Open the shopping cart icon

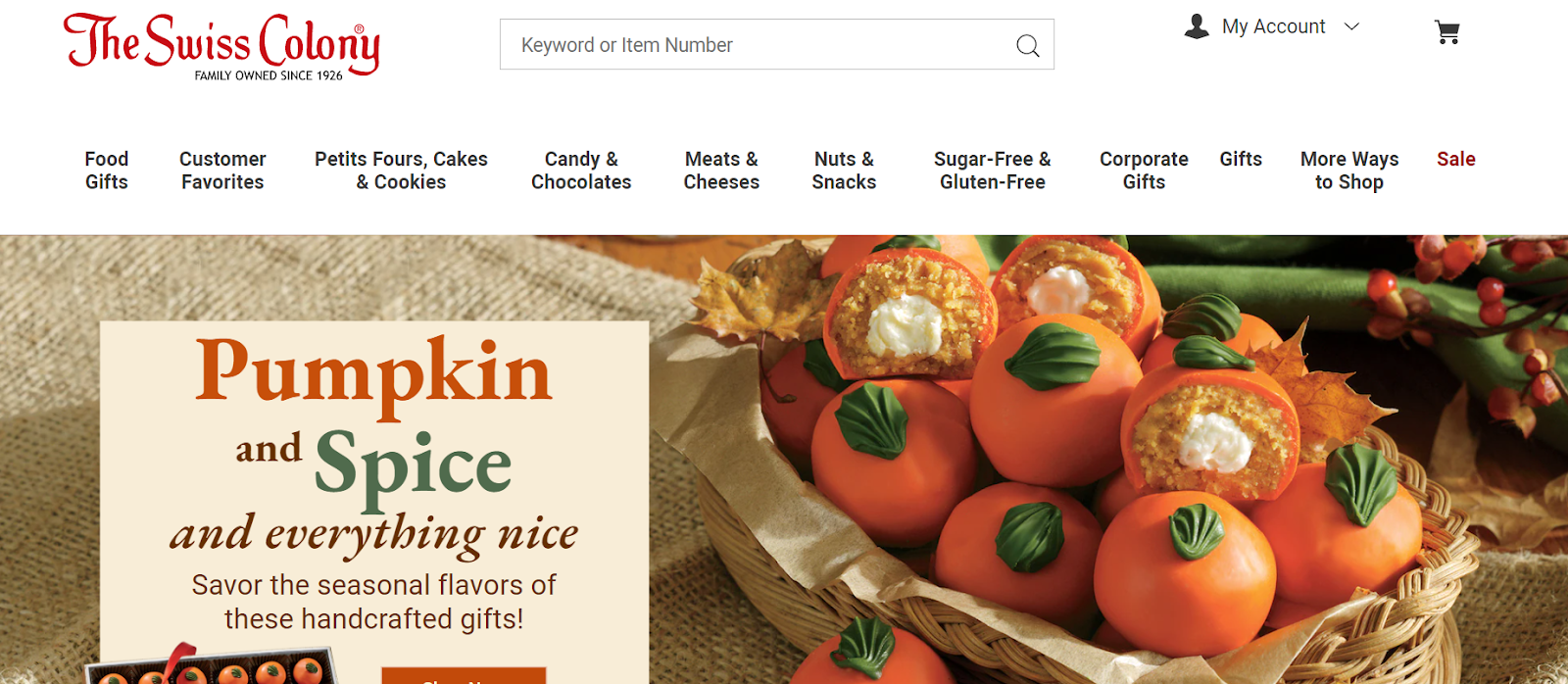[1447, 32]
